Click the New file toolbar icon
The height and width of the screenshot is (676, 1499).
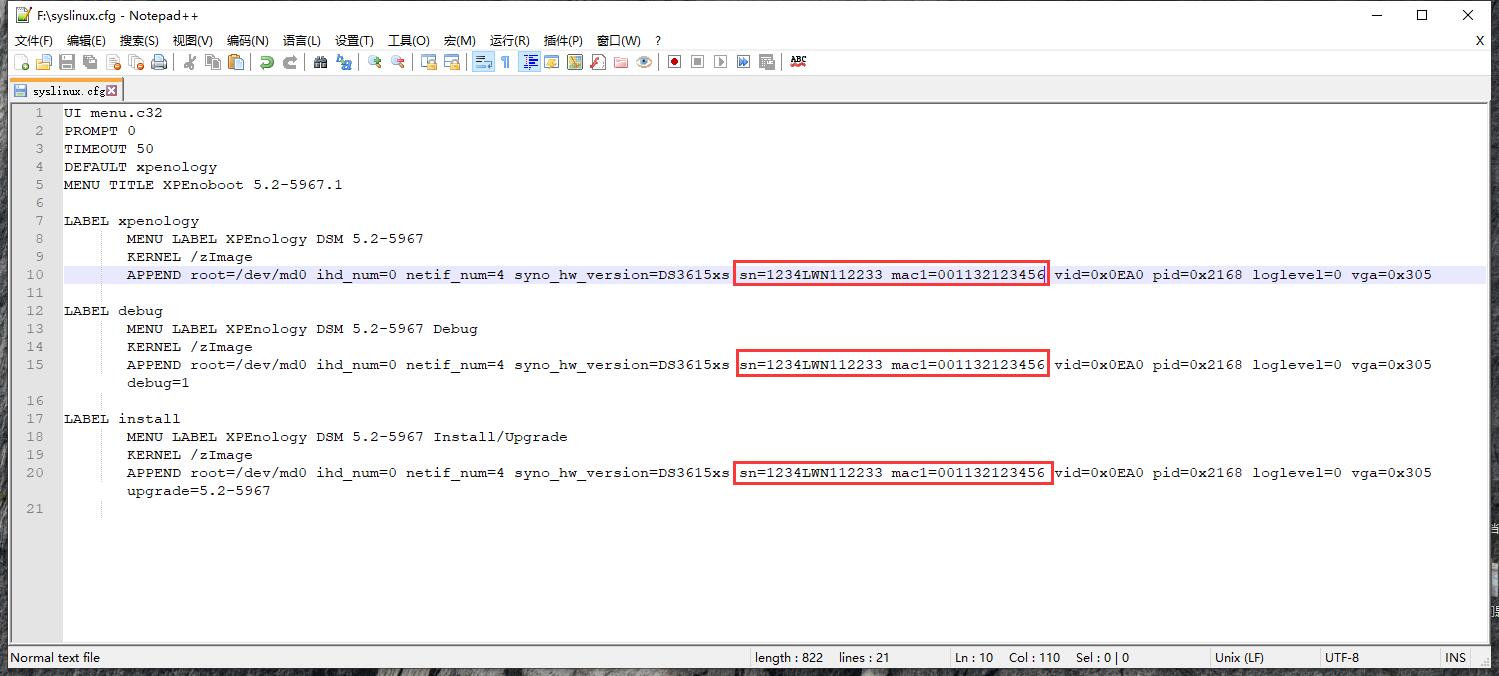pos(21,62)
